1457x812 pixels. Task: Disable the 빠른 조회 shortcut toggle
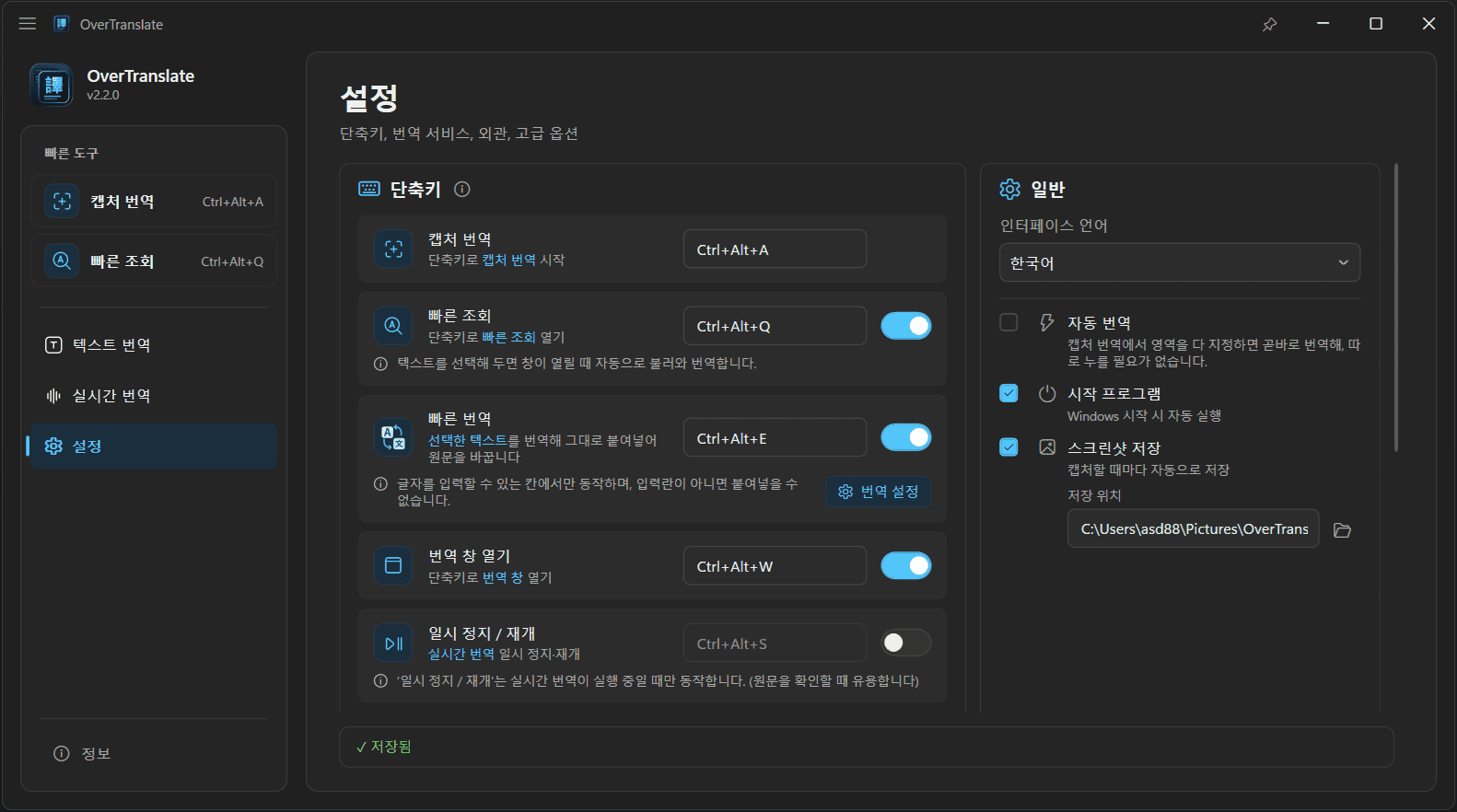[x=906, y=326]
